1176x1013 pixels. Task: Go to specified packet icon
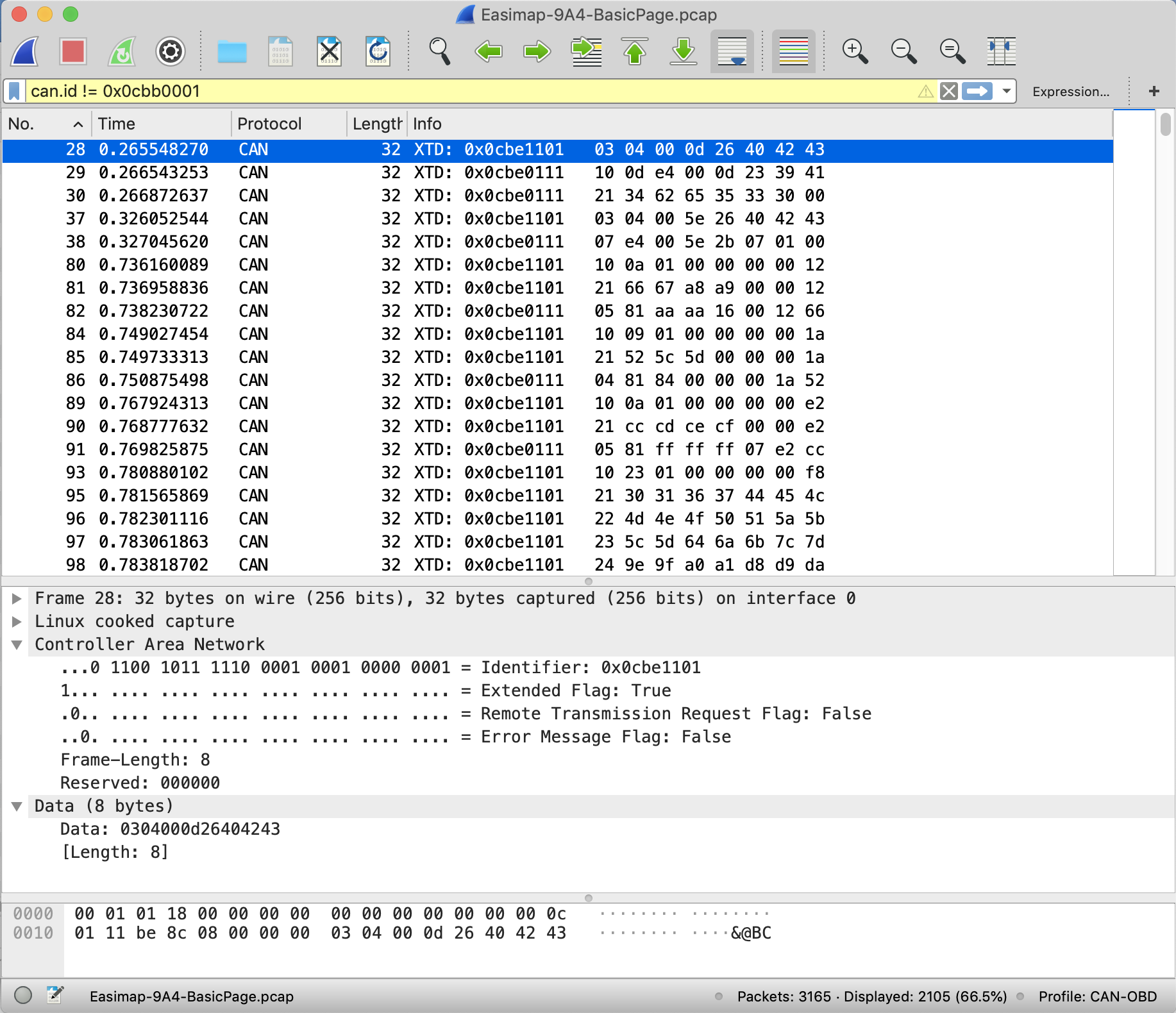point(586,51)
